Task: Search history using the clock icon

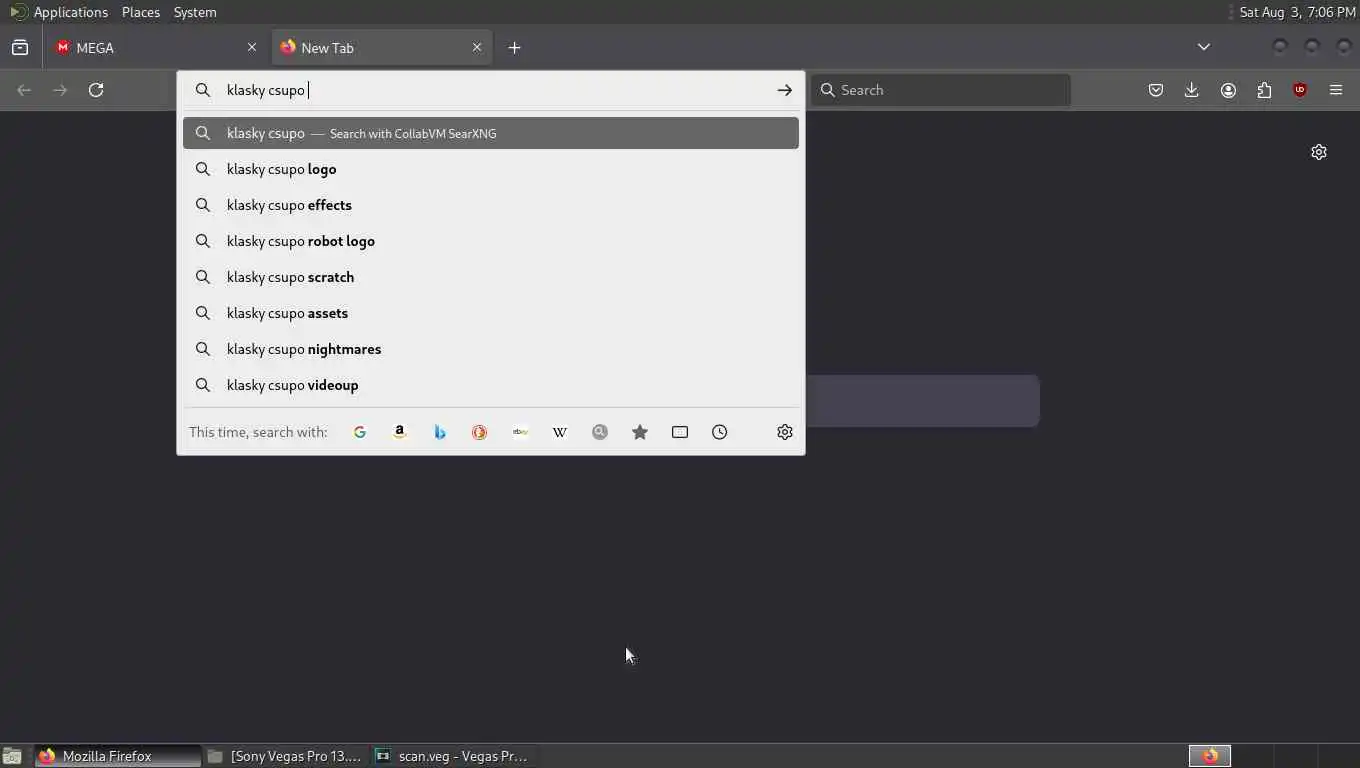Action: point(720,432)
